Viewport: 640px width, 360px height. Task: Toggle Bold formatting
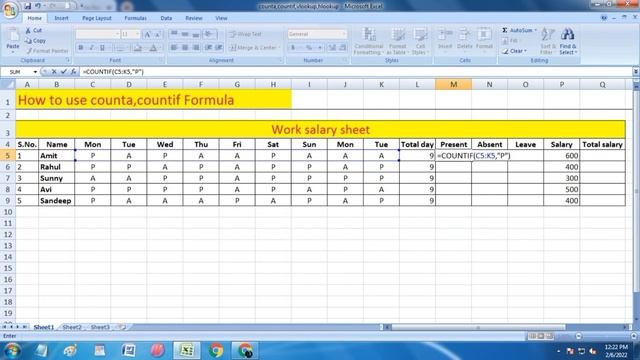pos(81,48)
